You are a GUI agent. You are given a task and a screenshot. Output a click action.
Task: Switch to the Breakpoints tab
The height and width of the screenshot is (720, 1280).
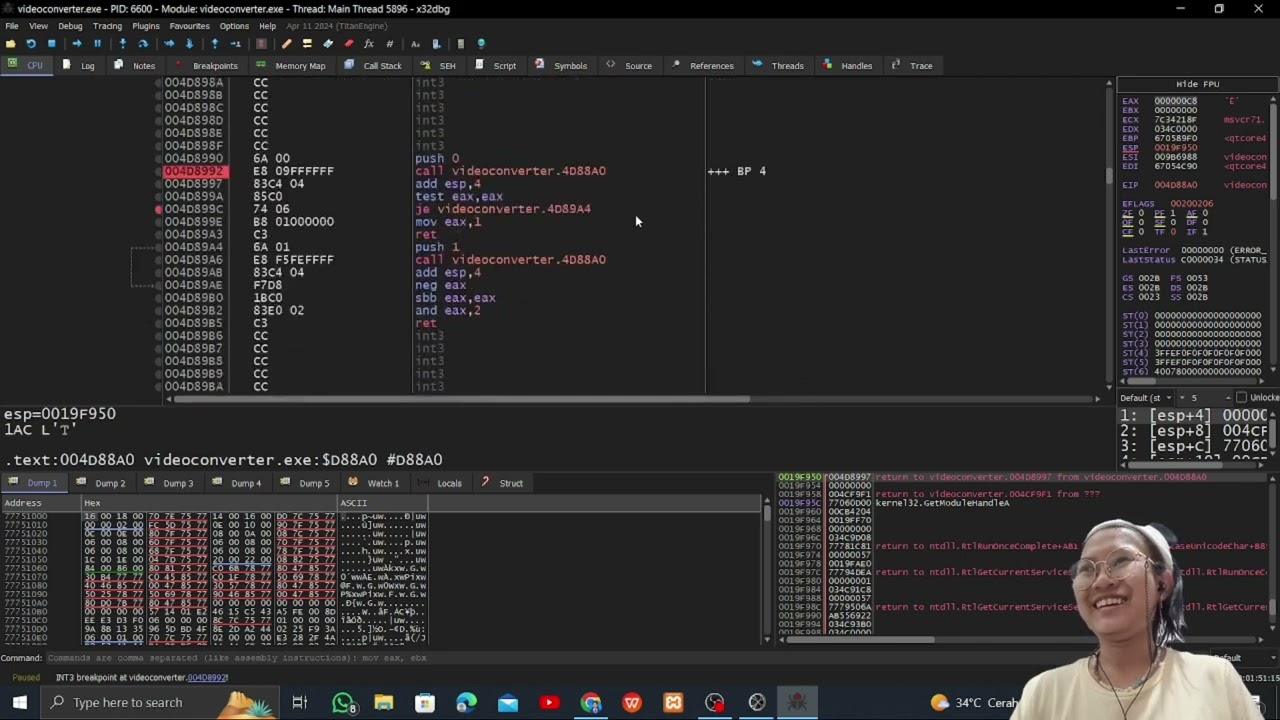[205, 66]
